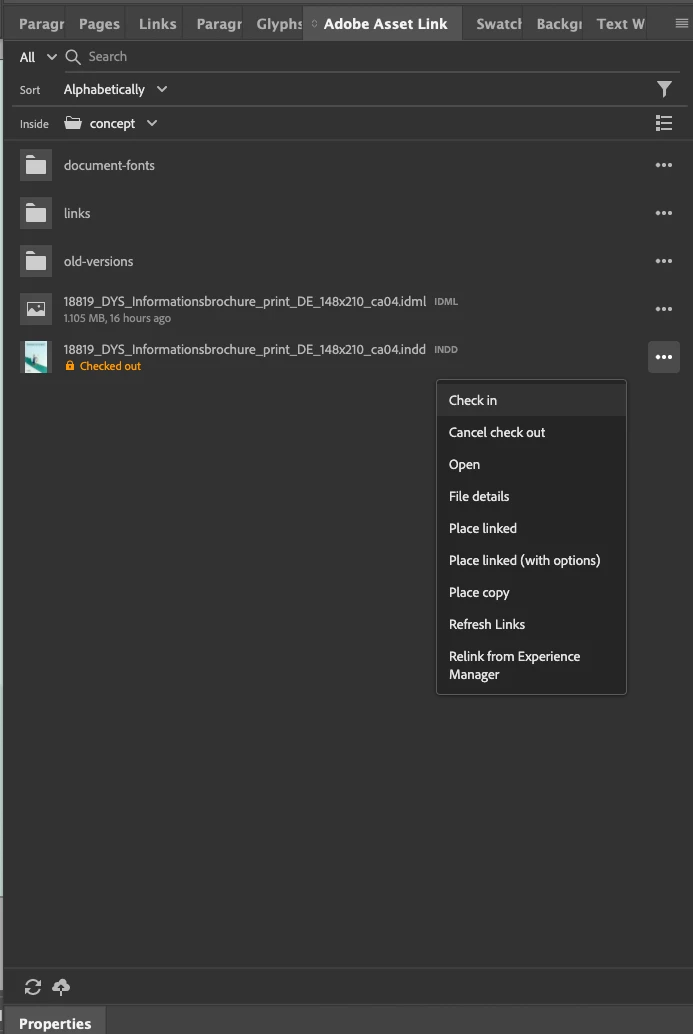Click the IDML file image icon

(x=36, y=309)
